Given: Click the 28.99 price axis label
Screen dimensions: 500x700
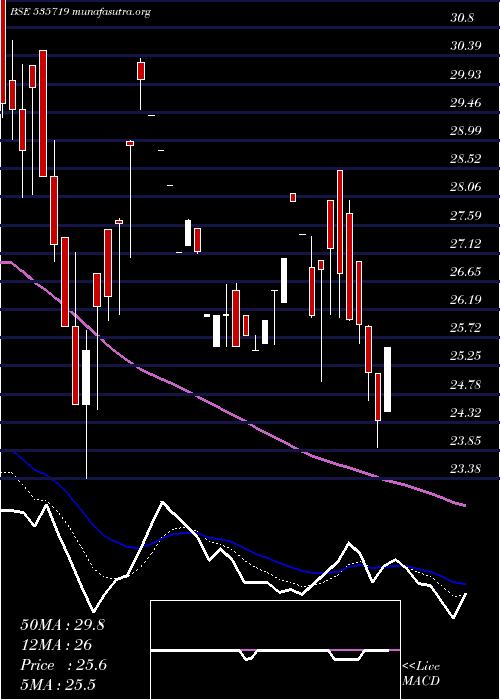Looking at the screenshot, I should (x=466, y=131).
